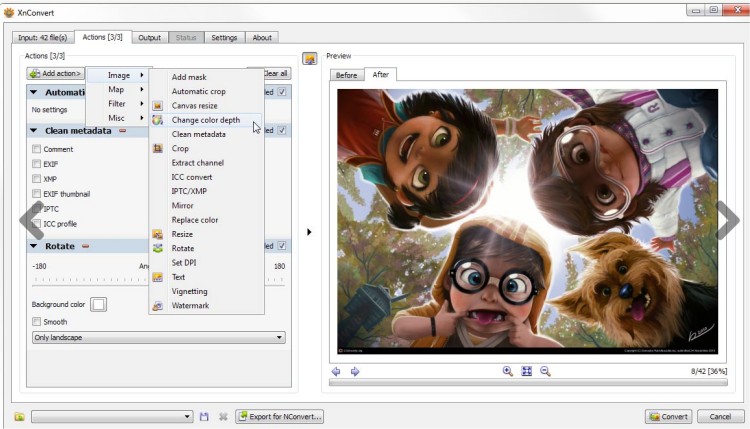
Task: Pick the Background color swatch
Action: coord(99,304)
